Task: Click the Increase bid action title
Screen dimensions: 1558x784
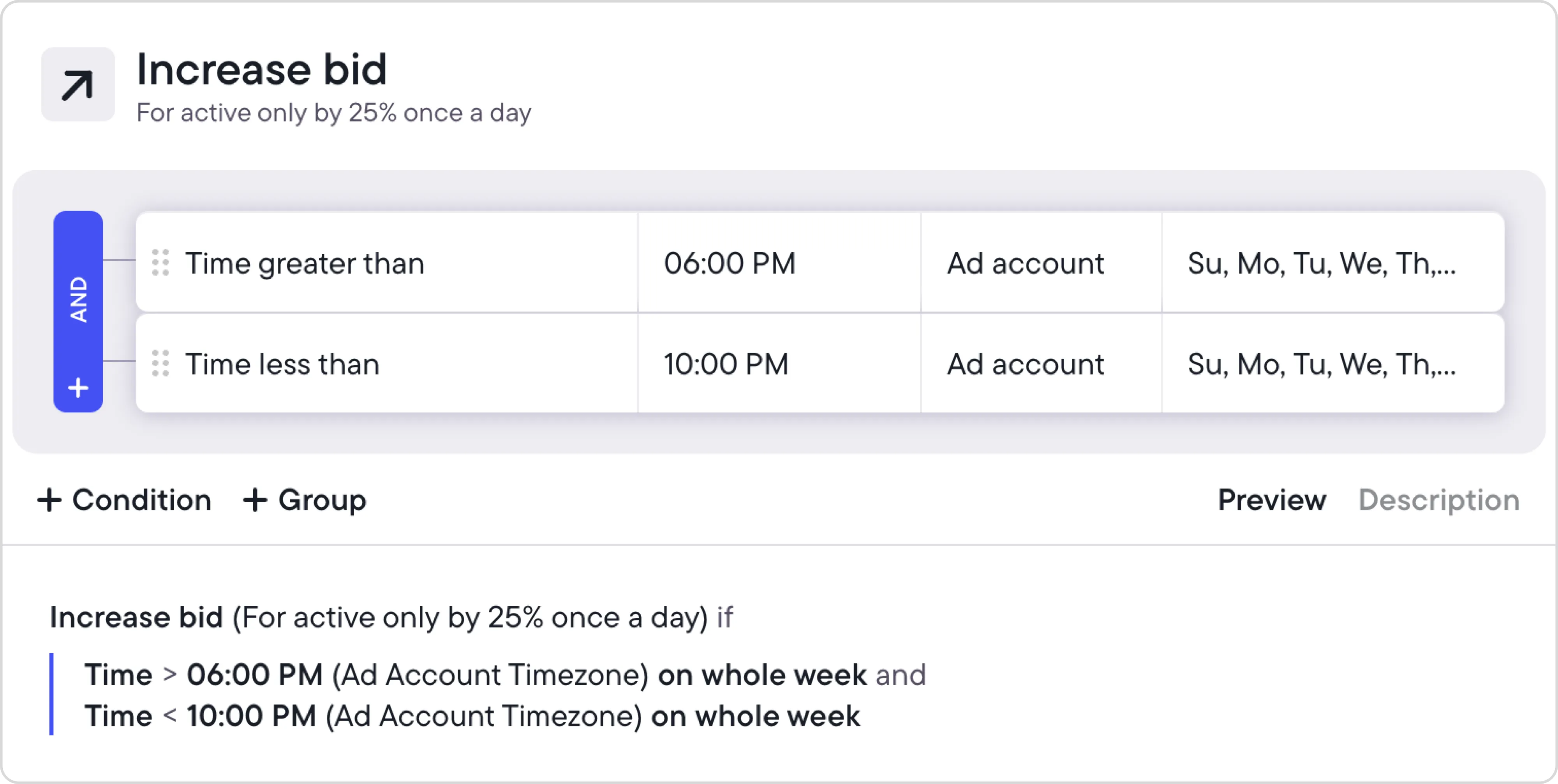Action: [261, 70]
